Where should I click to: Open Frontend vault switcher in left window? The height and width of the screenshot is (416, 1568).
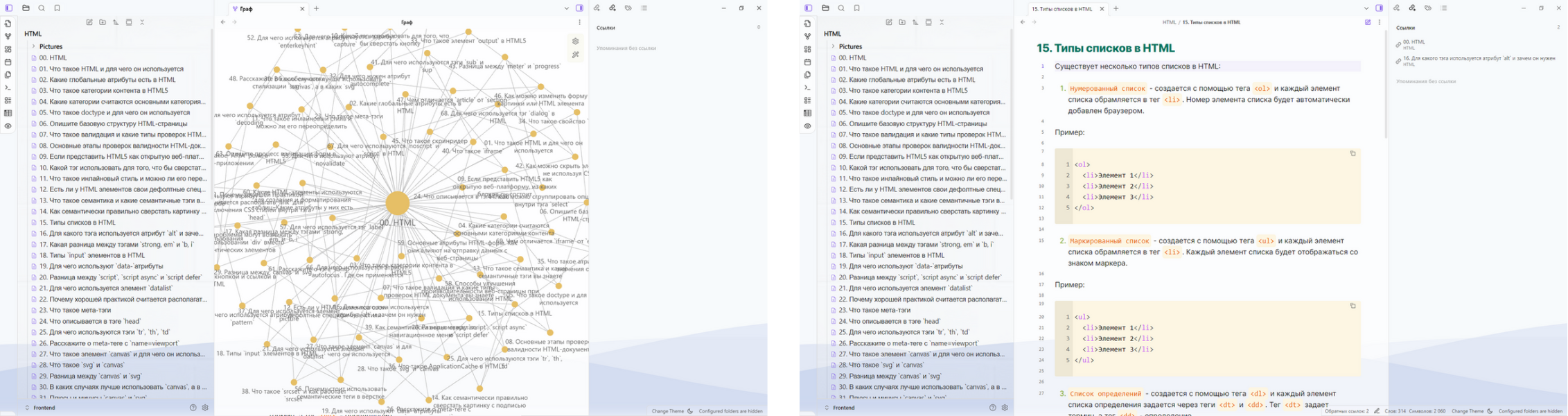40,408
